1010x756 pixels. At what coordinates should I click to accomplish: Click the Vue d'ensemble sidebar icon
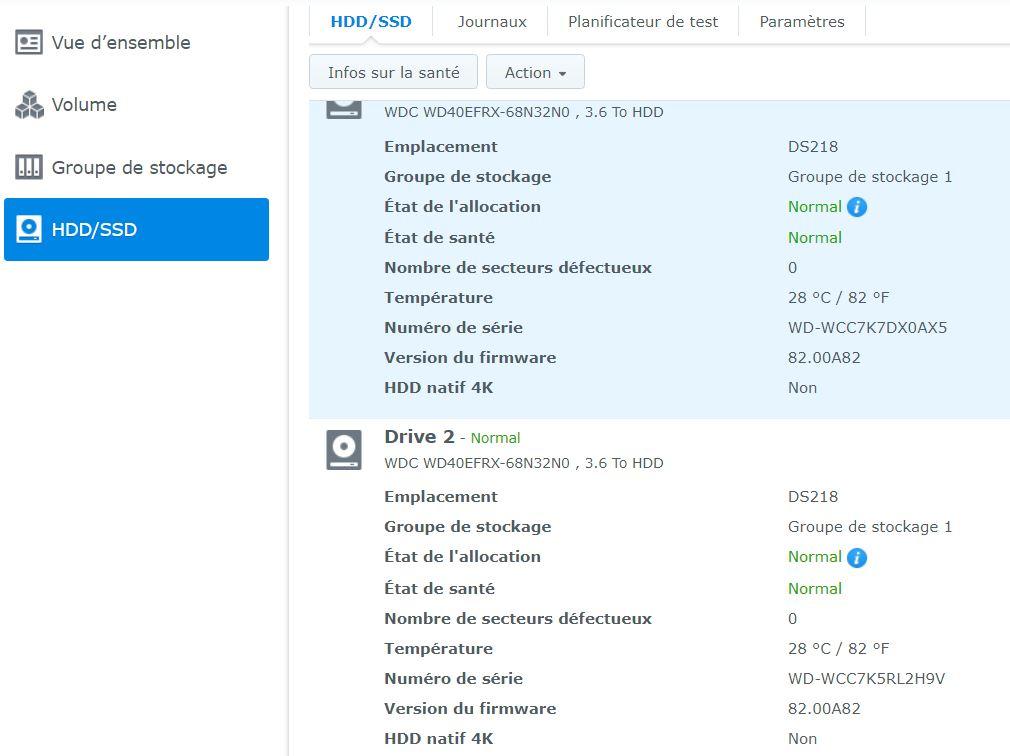pyautogui.click(x=29, y=43)
